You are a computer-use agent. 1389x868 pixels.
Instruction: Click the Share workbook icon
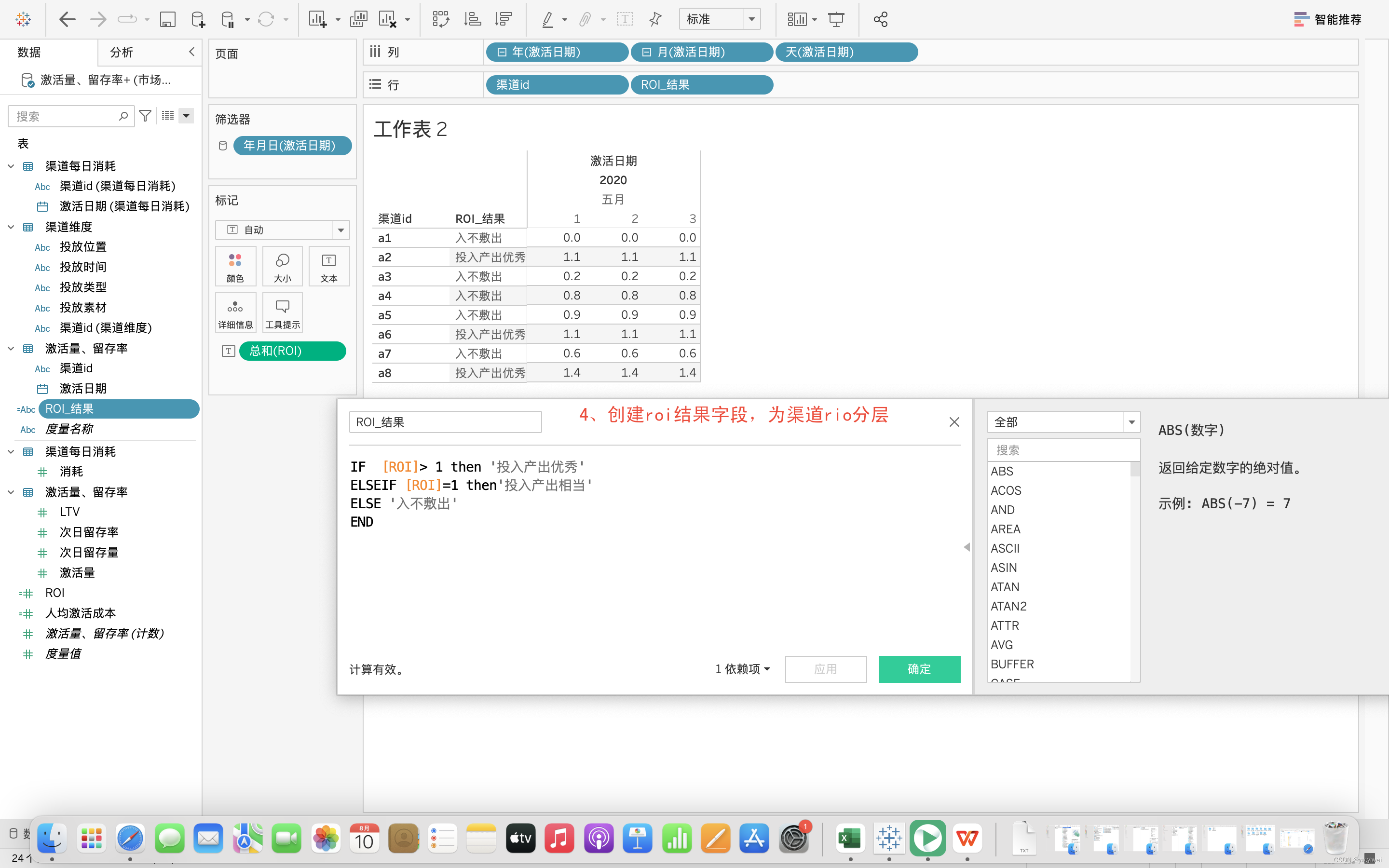(x=881, y=19)
